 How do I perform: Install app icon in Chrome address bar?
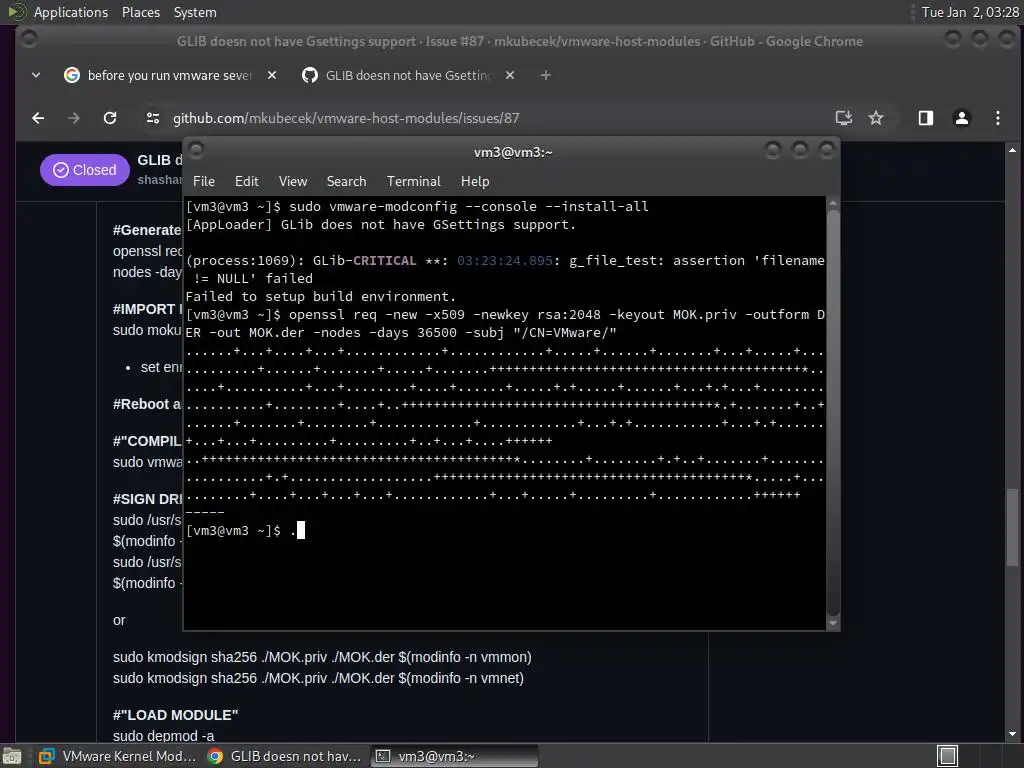click(x=844, y=118)
